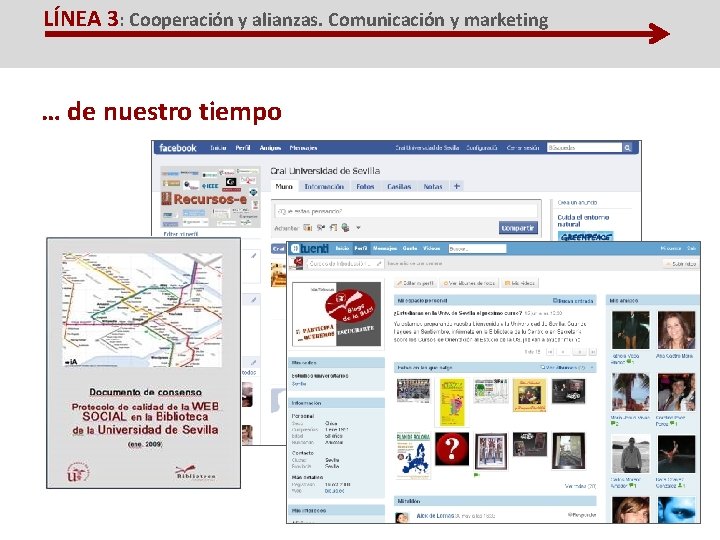Click the Ver todas photos link

point(580,486)
